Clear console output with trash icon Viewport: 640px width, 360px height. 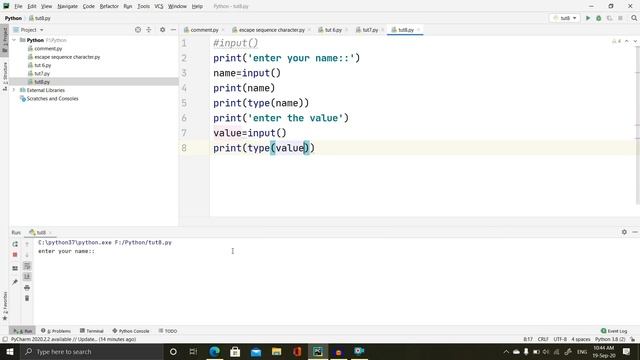coord(27,298)
